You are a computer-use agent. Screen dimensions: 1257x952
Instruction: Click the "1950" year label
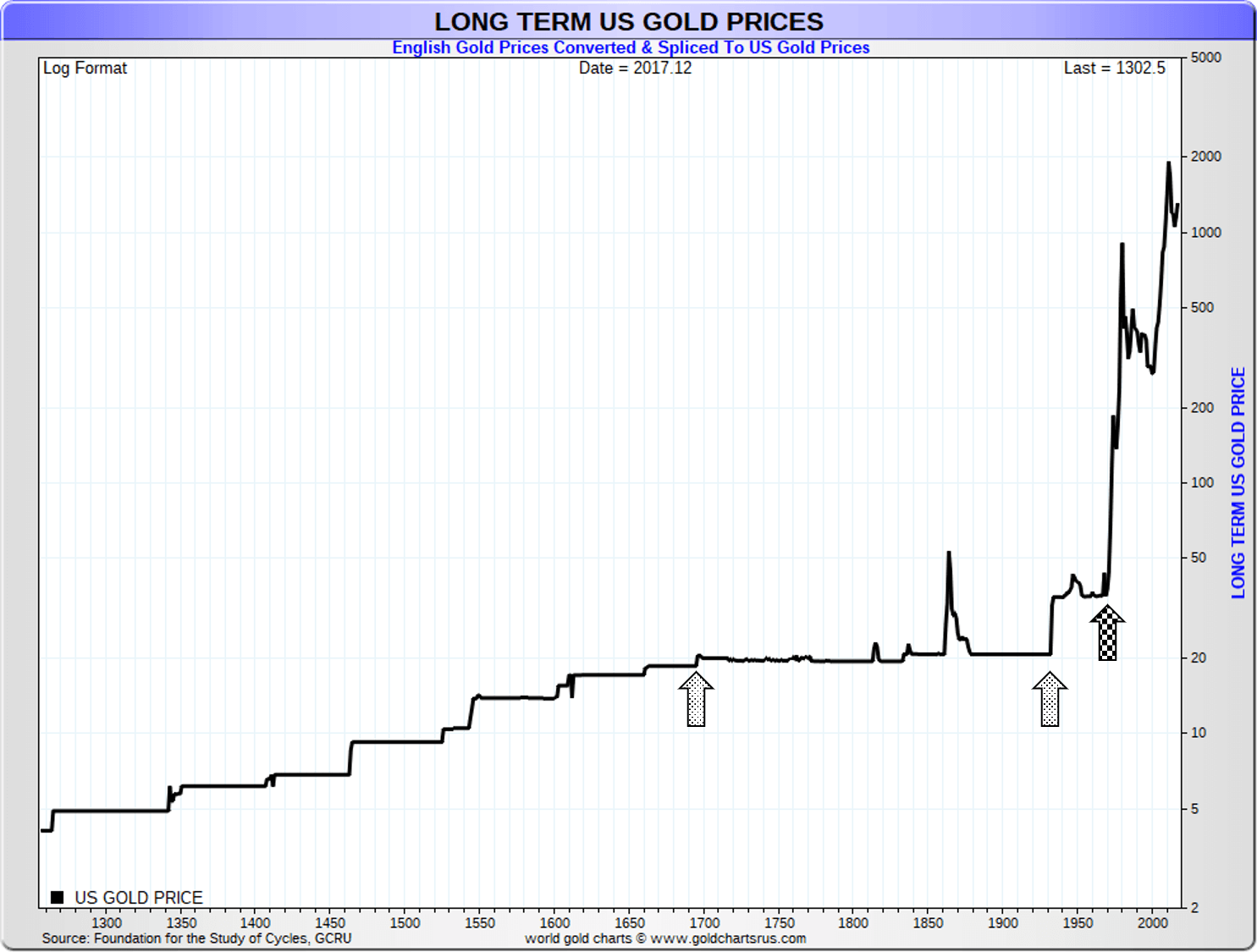click(x=1078, y=922)
